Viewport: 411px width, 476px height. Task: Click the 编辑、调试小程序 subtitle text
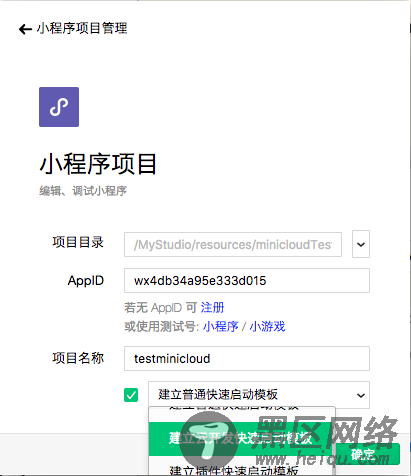tap(83, 191)
